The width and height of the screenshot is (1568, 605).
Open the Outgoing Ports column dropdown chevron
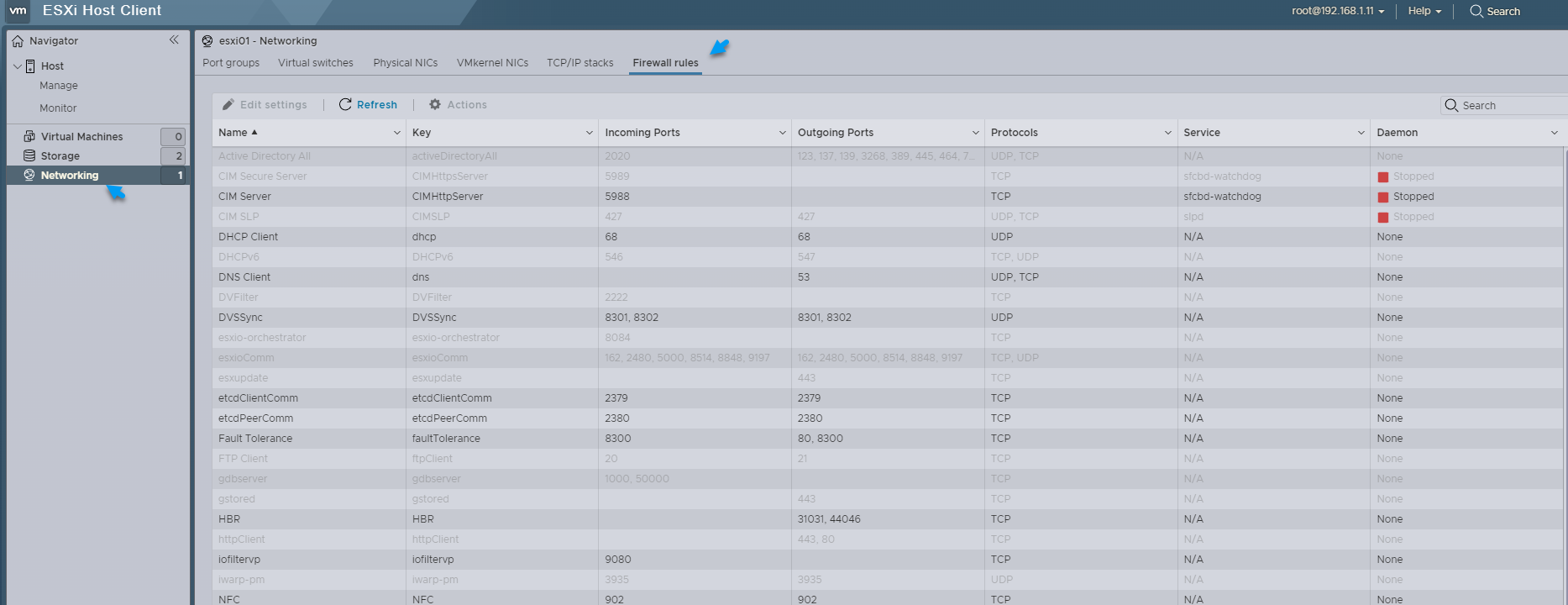tap(976, 133)
